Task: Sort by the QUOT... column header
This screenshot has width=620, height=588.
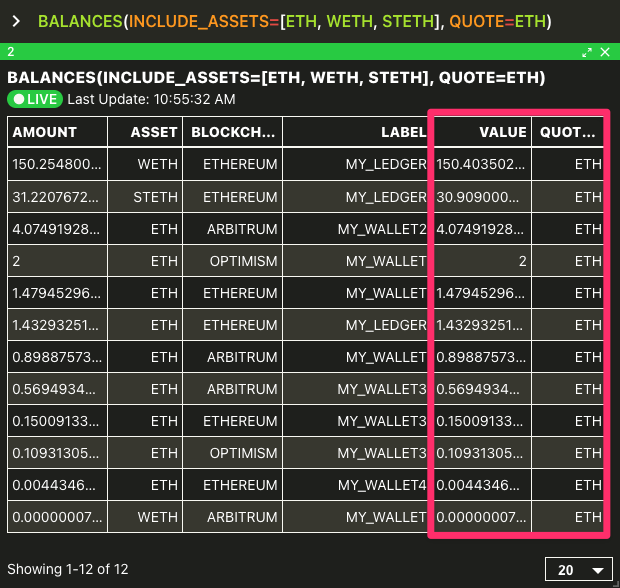Action: pyautogui.click(x=568, y=132)
